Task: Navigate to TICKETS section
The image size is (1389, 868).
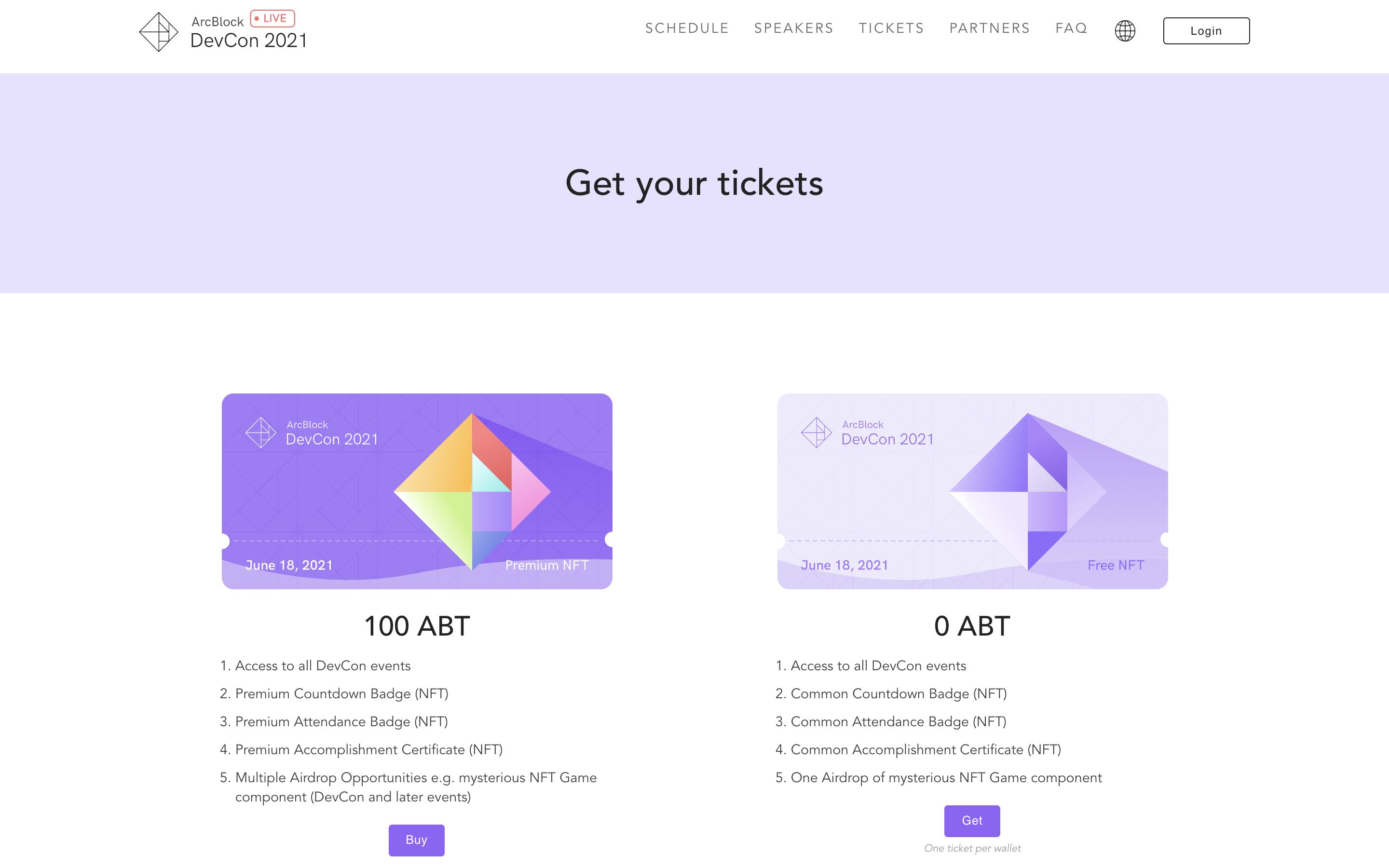Action: coord(891,28)
